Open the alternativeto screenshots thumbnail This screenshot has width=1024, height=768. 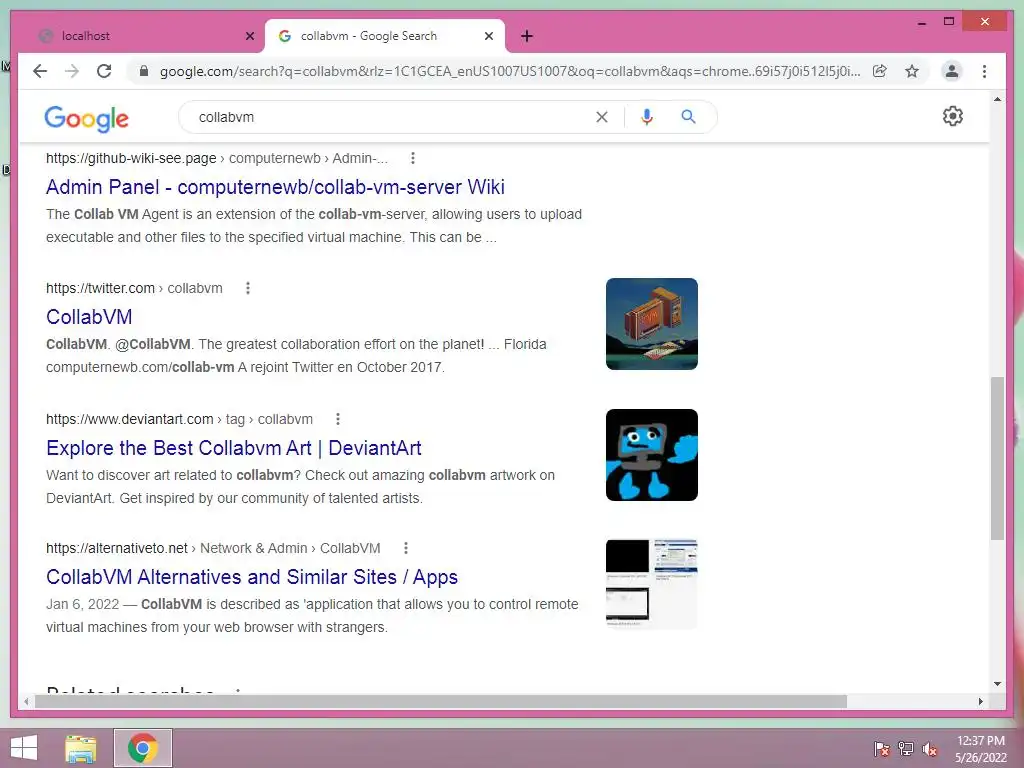(x=652, y=584)
